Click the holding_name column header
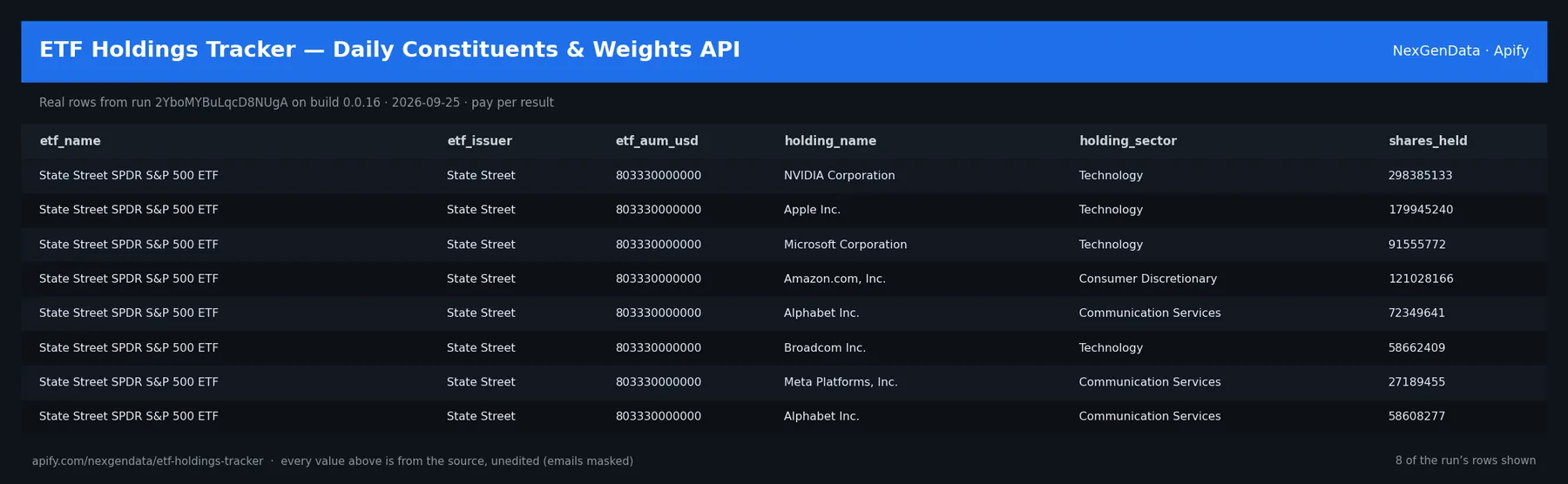1568x484 pixels. tap(830, 141)
